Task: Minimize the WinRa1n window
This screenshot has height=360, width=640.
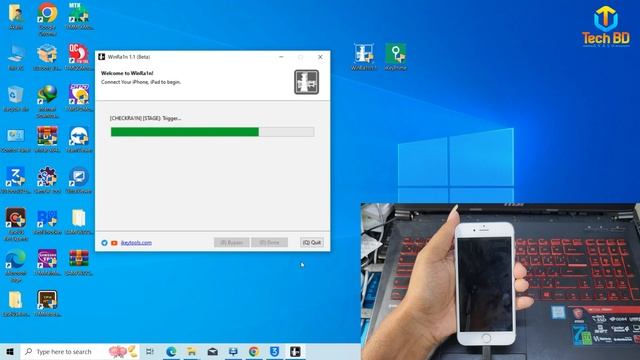Action: click(281, 57)
